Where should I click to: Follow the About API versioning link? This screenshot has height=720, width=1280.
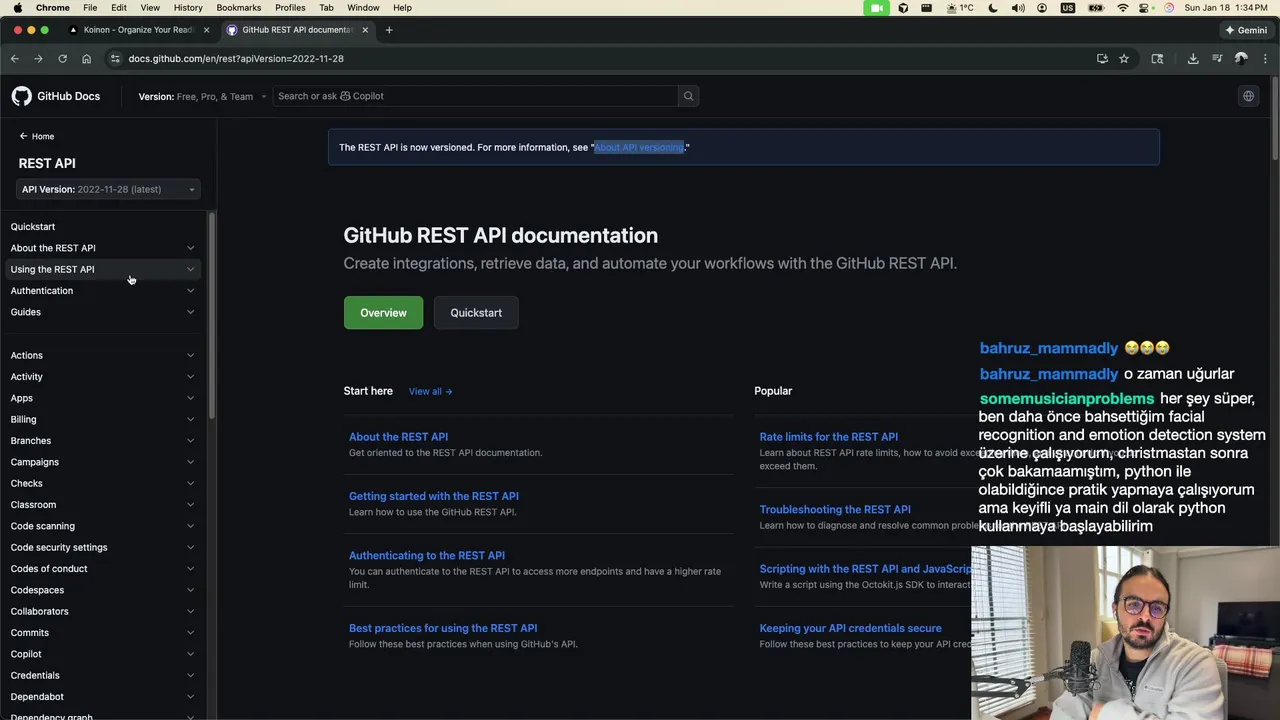pos(639,147)
